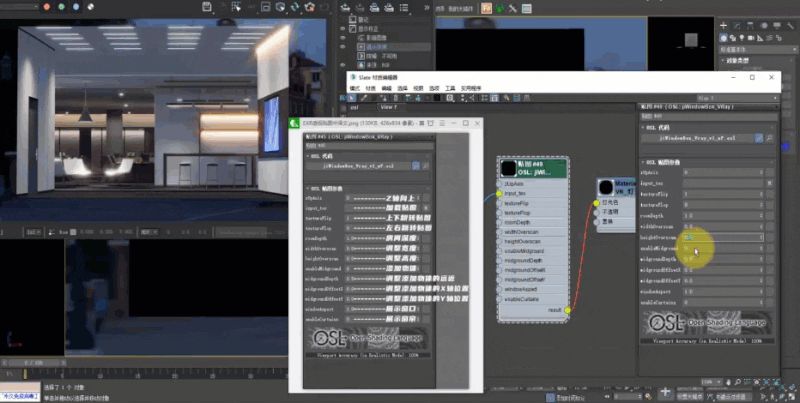The width and height of the screenshot is (800, 403).
Task: Click the search icon beside the OSL file name
Action: (x=769, y=138)
